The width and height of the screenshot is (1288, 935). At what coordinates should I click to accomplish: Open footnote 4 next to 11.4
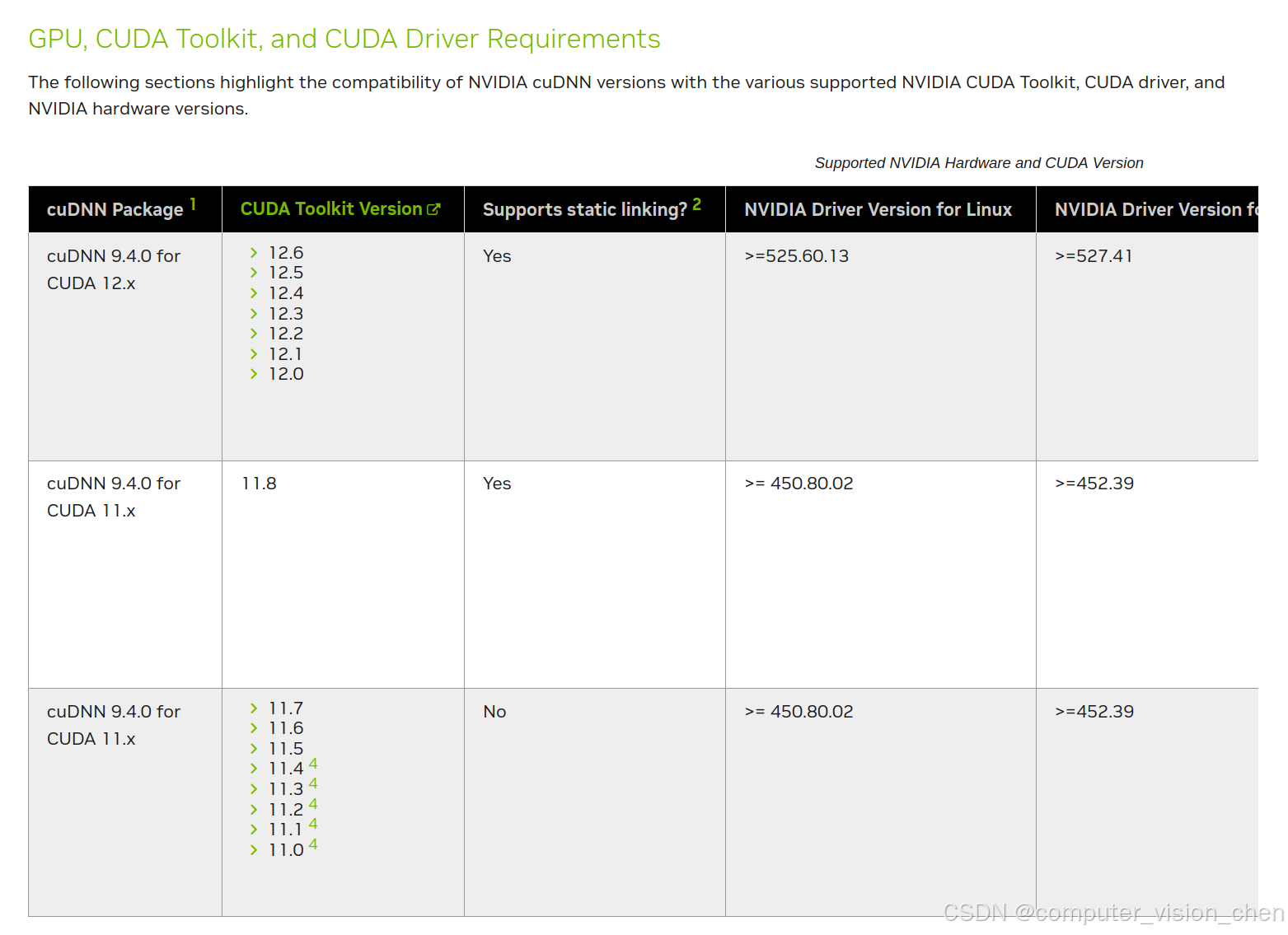click(x=313, y=764)
